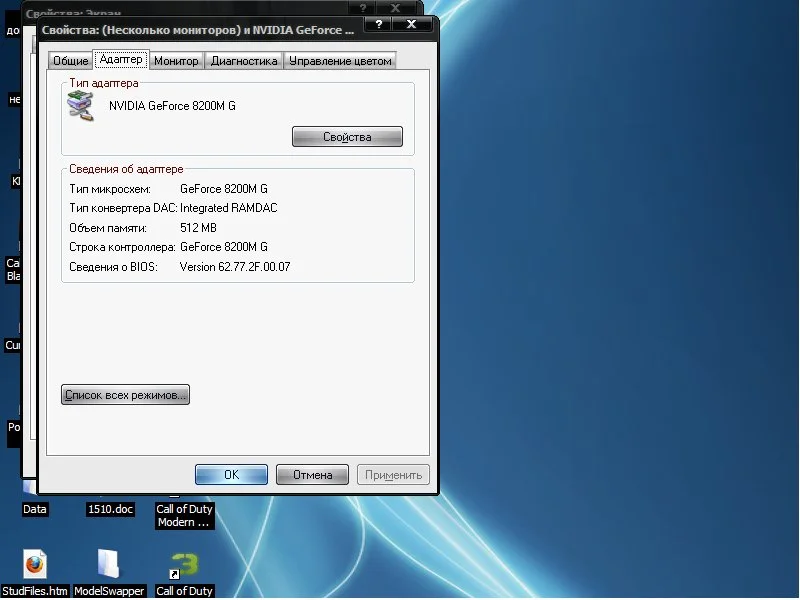Click Version 62.77.2F.00.07 BIOS text
The image size is (800, 600).
(235, 267)
